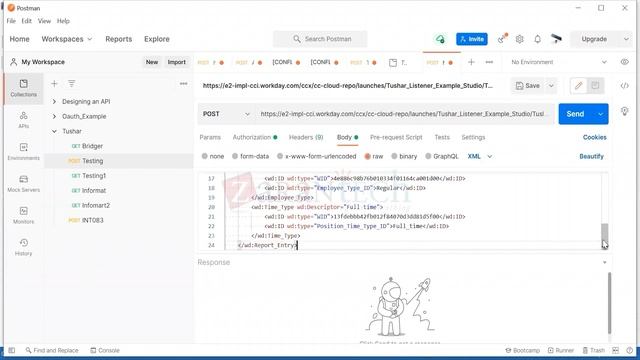Click the Search Postman field
This screenshot has width=640, height=360.
320,39
